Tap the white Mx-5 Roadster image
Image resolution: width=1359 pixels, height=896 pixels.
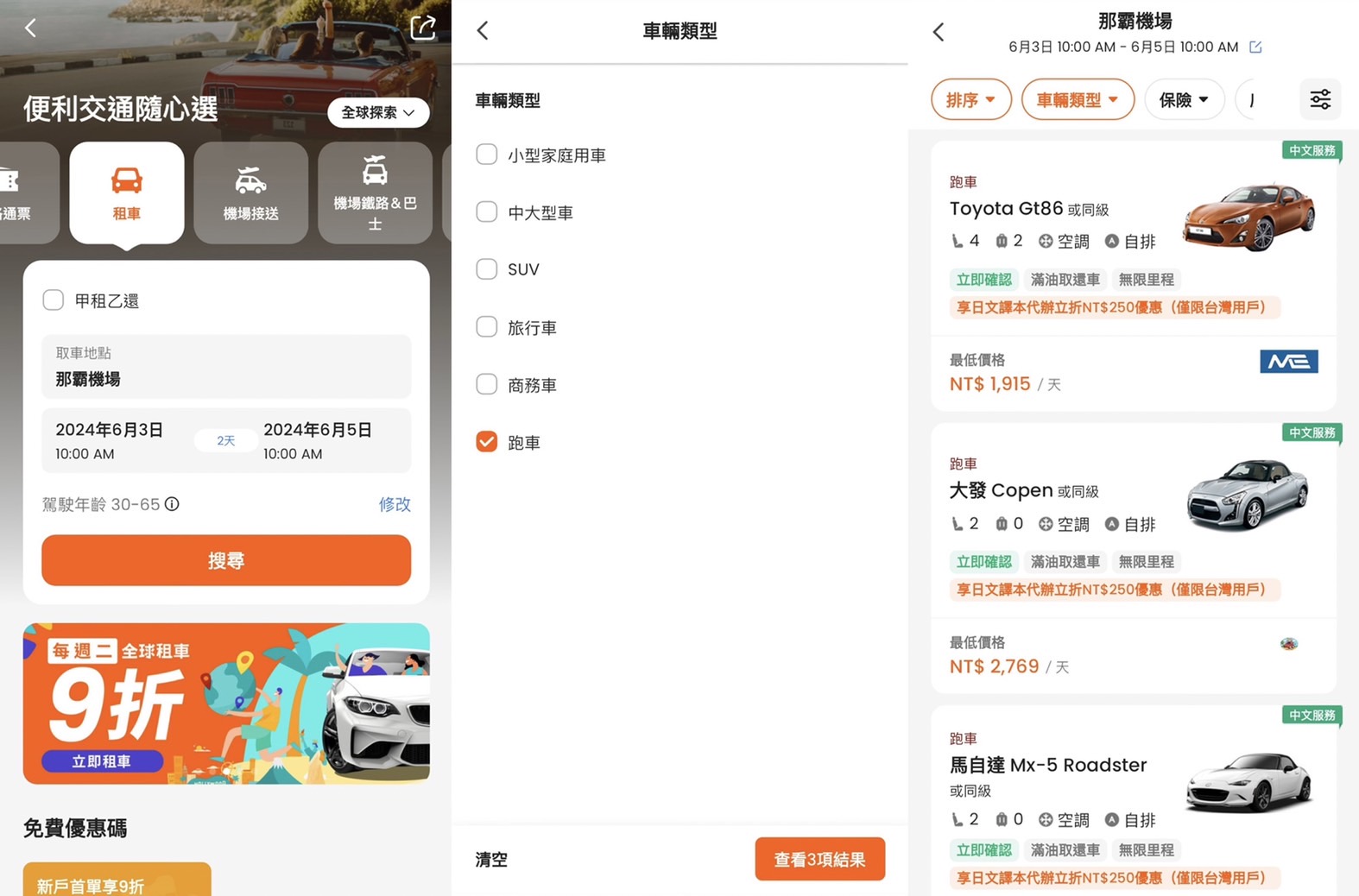1249,782
